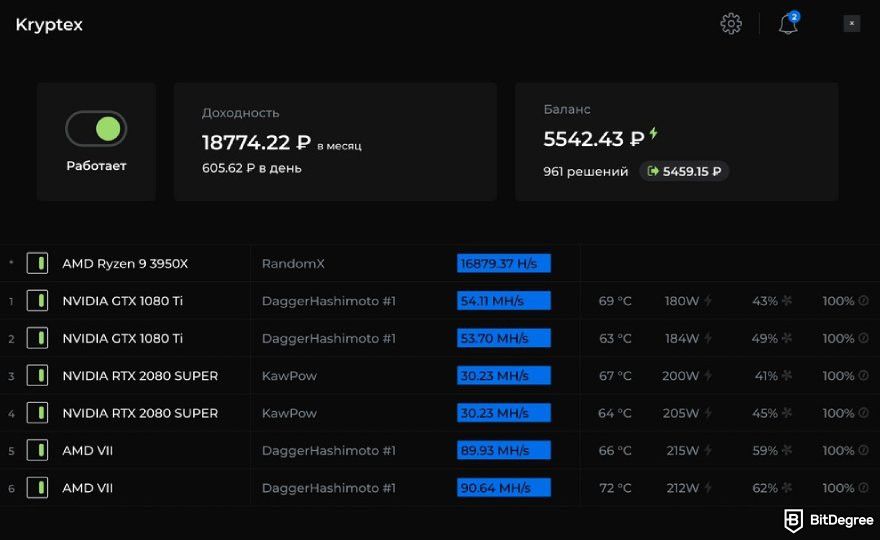Toggle device 2 NVIDIA GTX 1080 Ti switch

point(37,338)
